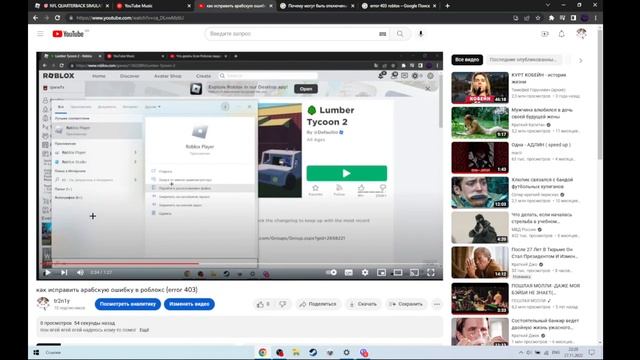Click Посмотреть аналитику button
The height and width of the screenshot is (360, 640).
pyautogui.click(x=128, y=304)
